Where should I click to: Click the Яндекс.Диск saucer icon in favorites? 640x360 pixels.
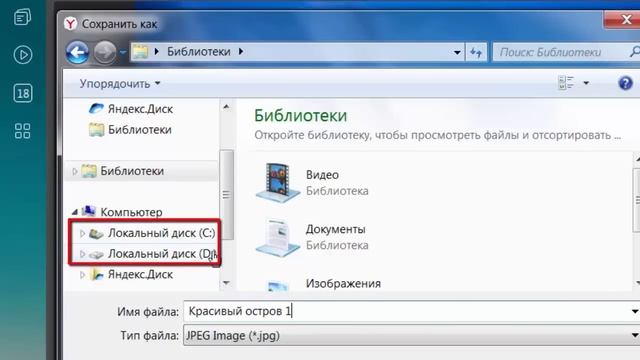pyautogui.click(x=96, y=109)
